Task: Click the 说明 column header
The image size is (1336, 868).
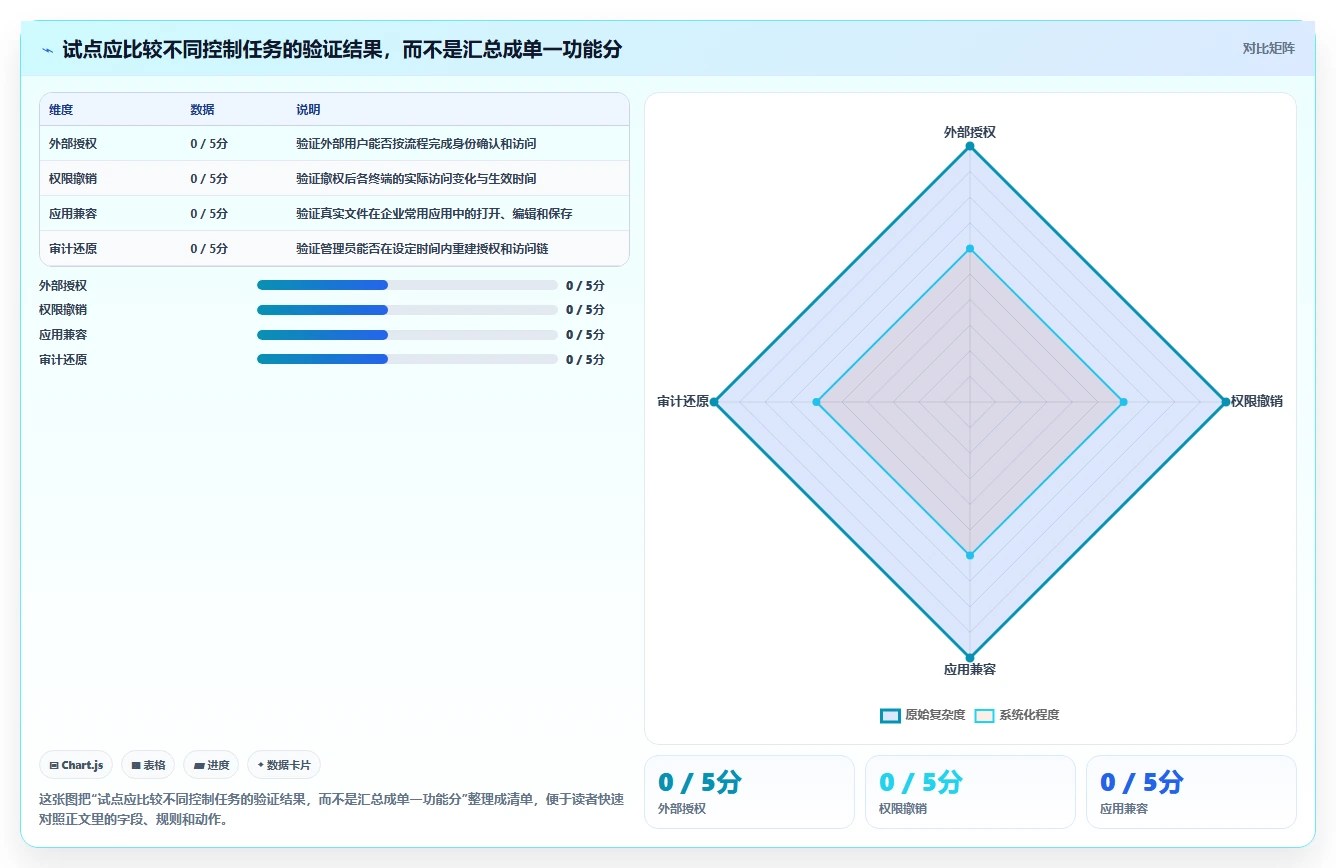Action: [x=308, y=110]
